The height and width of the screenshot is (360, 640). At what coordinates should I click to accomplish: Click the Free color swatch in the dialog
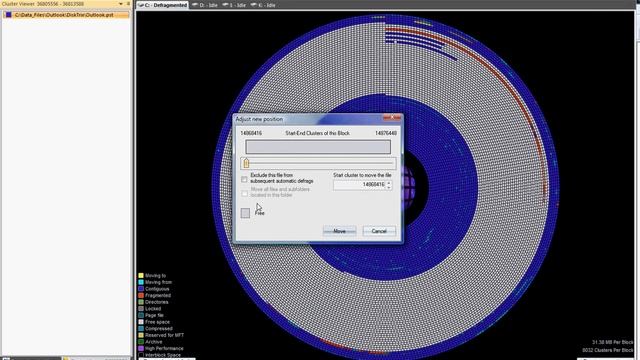[245, 213]
